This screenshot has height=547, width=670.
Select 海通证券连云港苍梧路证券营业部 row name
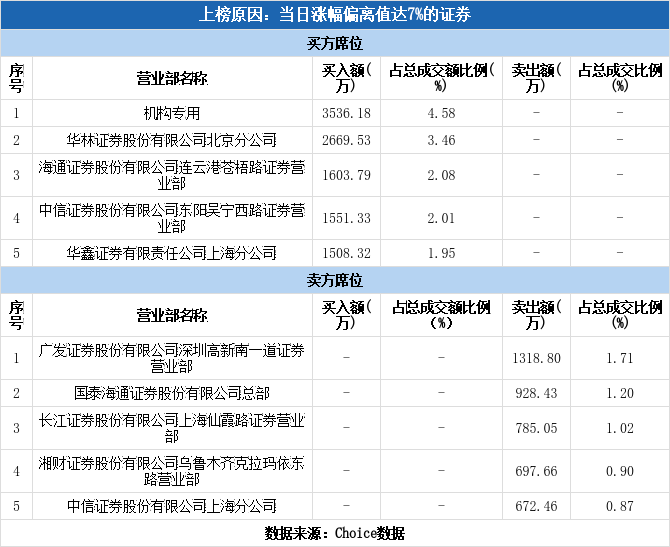(x=172, y=175)
